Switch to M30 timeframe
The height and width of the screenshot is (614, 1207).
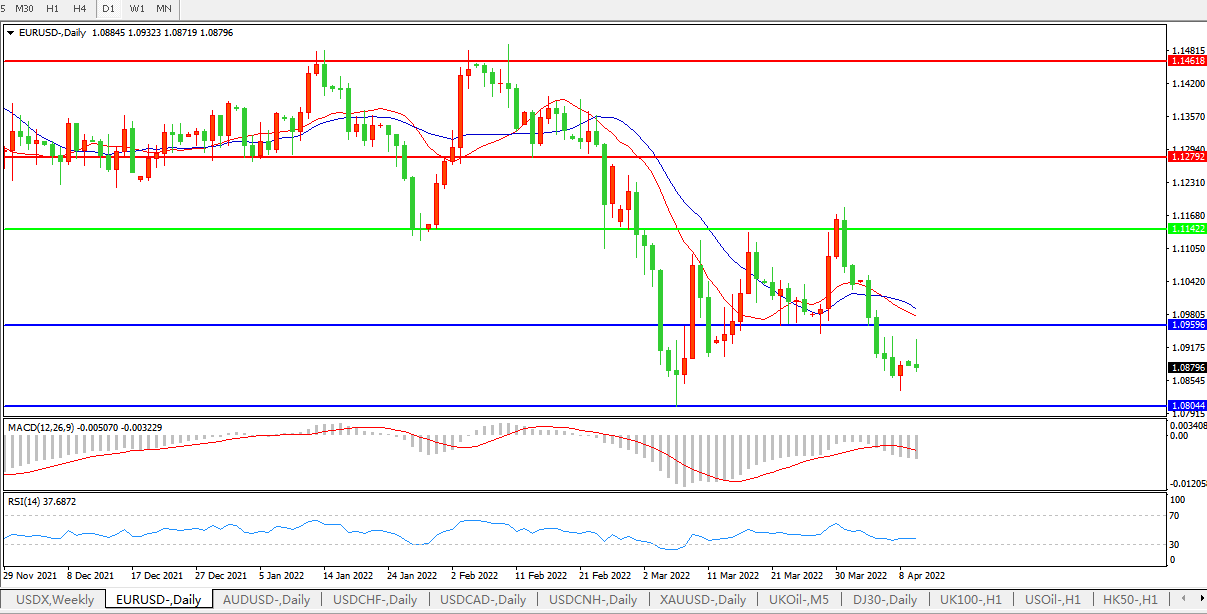(25, 9)
